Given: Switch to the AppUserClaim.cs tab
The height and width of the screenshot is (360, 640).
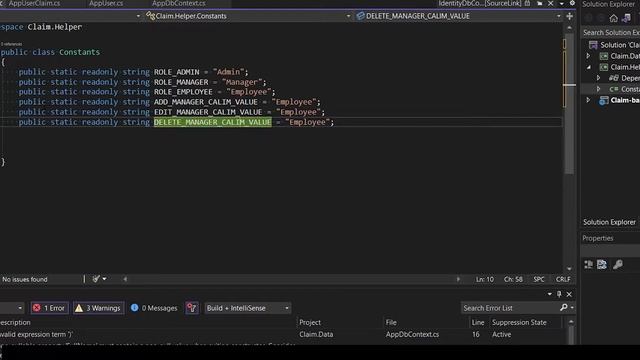Looking at the screenshot, I should (34, 3).
